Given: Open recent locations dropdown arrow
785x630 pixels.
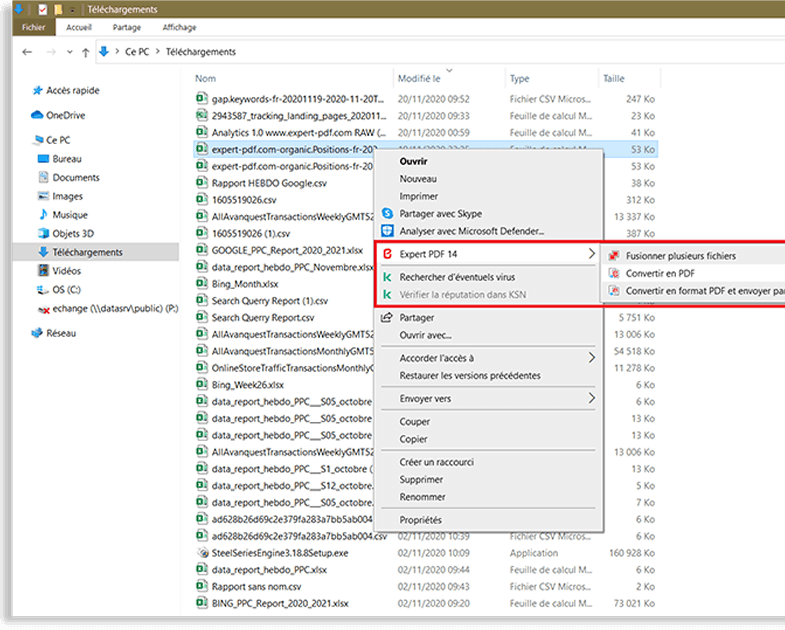Looking at the screenshot, I should click(x=70, y=52).
